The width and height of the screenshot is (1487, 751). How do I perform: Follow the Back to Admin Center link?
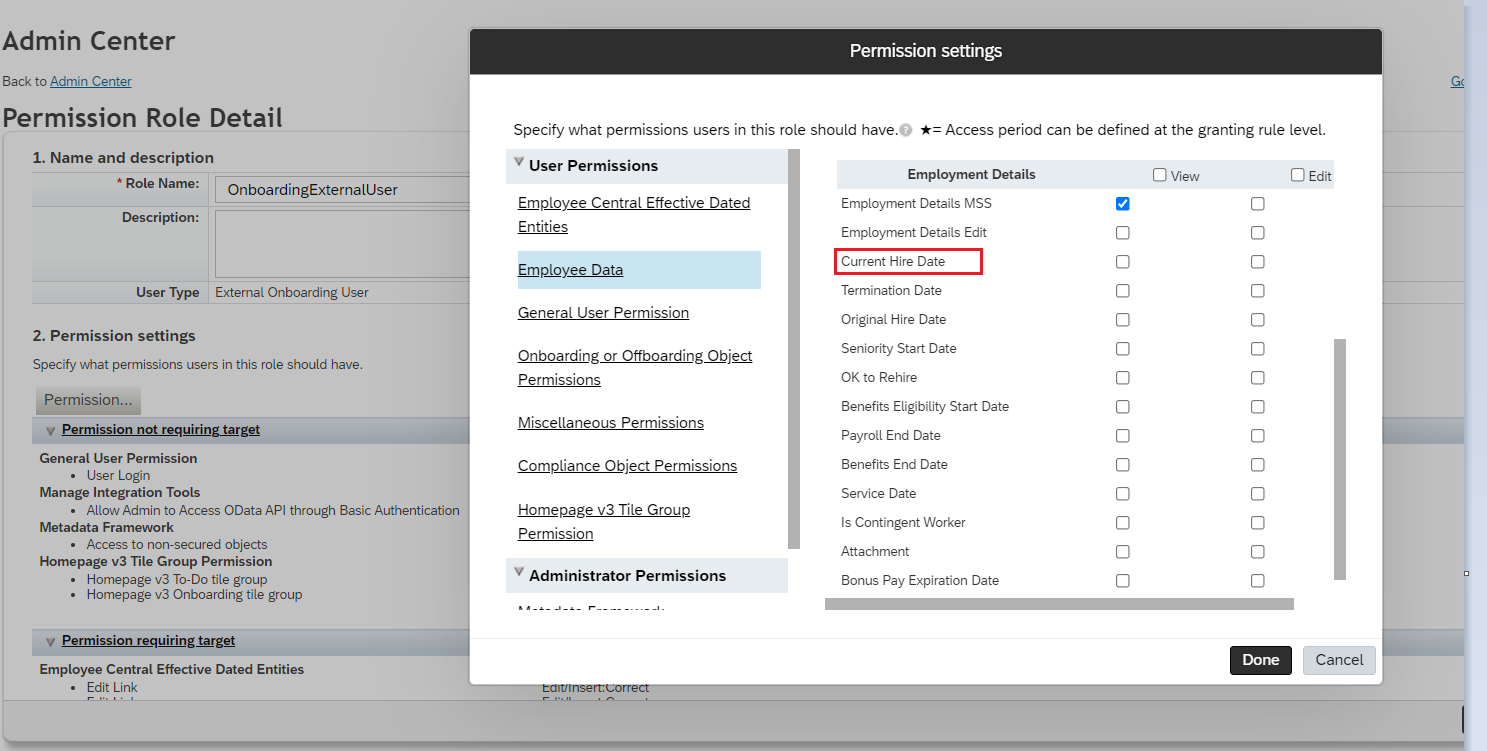point(91,81)
